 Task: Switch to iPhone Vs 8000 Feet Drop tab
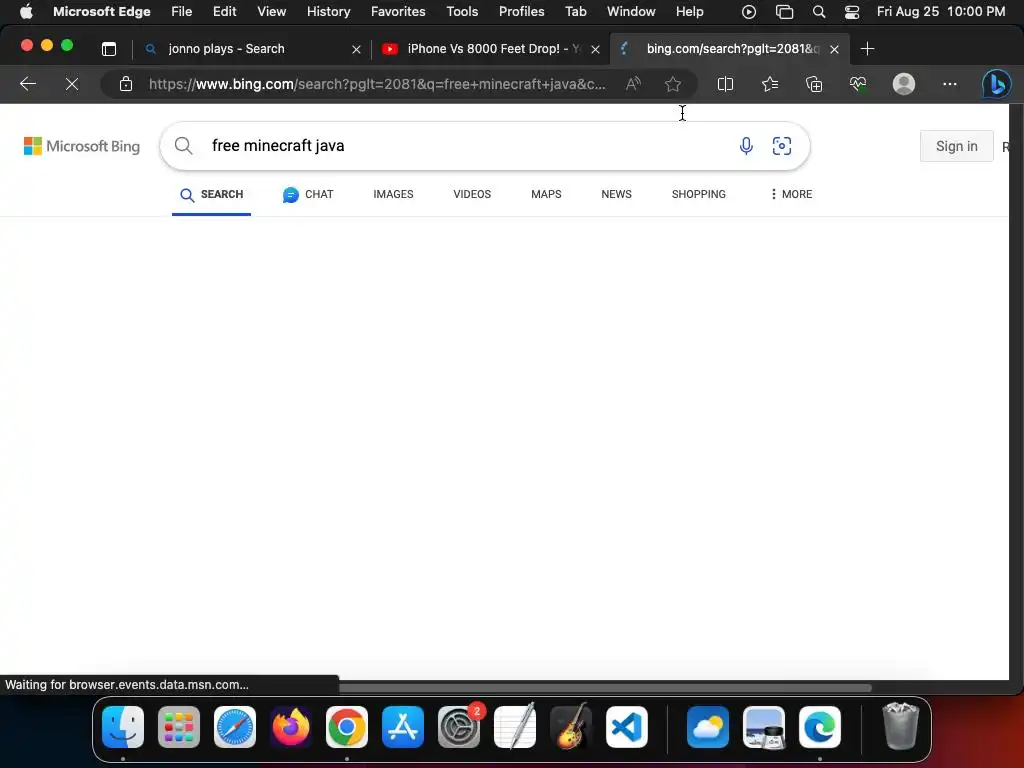(493, 49)
